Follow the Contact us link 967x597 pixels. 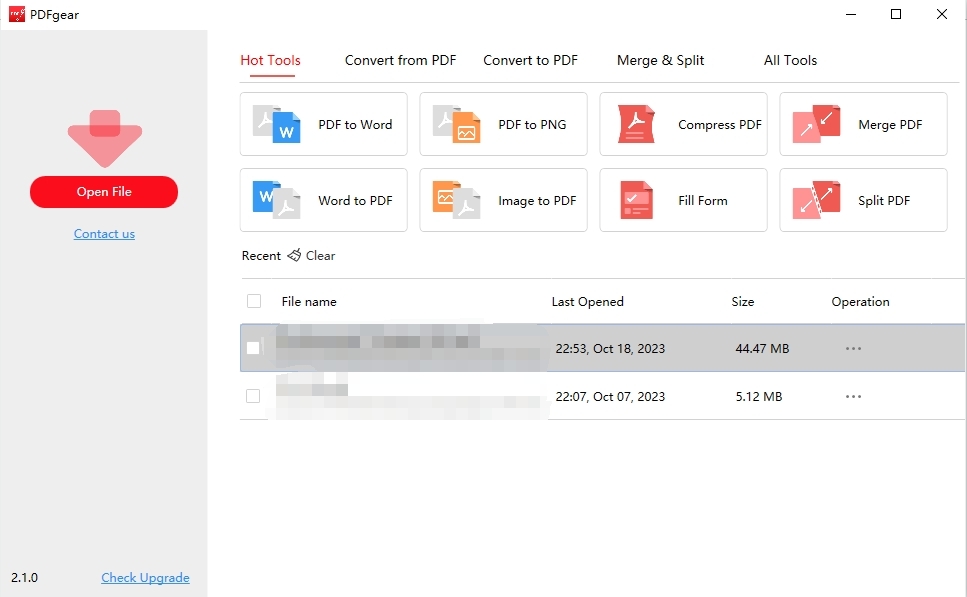tap(103, 233)
